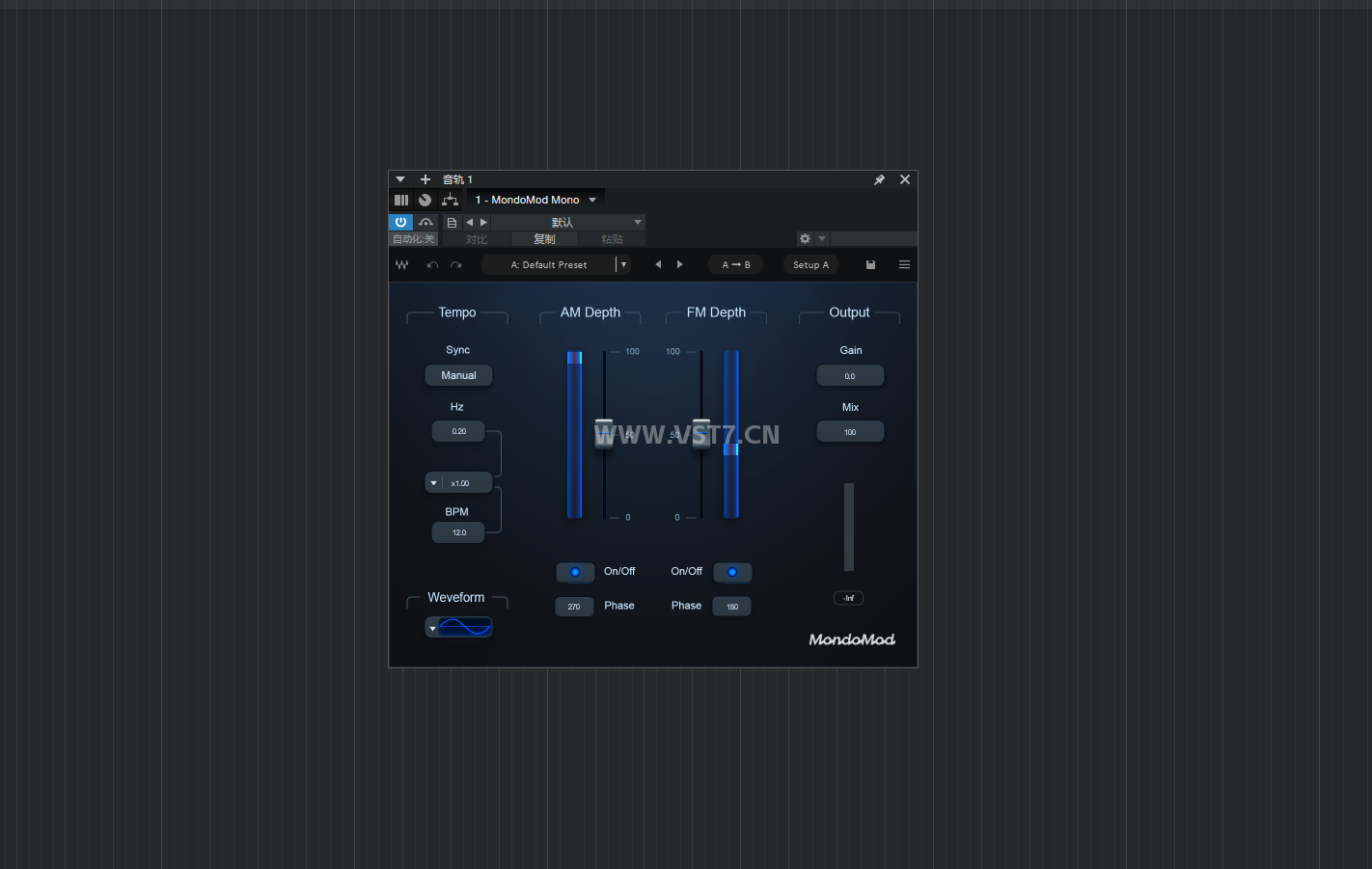Click the FM Depth blue level meter
This screenshot has width=1372, height=869.
tap(731, 434)
